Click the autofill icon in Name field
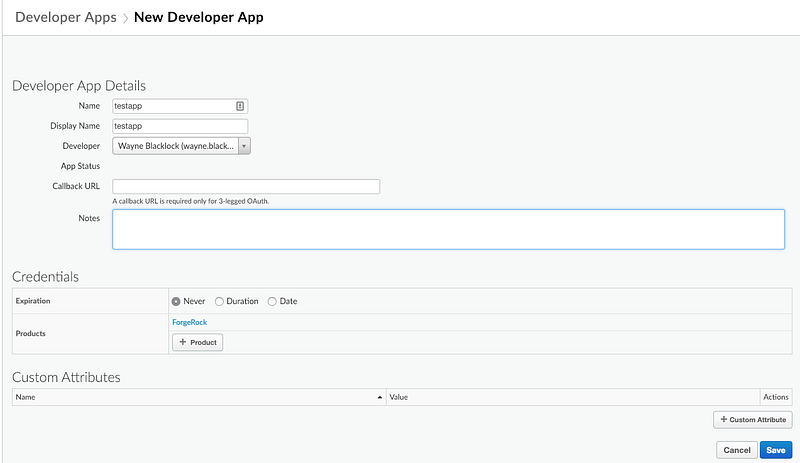 coord(240,106)
